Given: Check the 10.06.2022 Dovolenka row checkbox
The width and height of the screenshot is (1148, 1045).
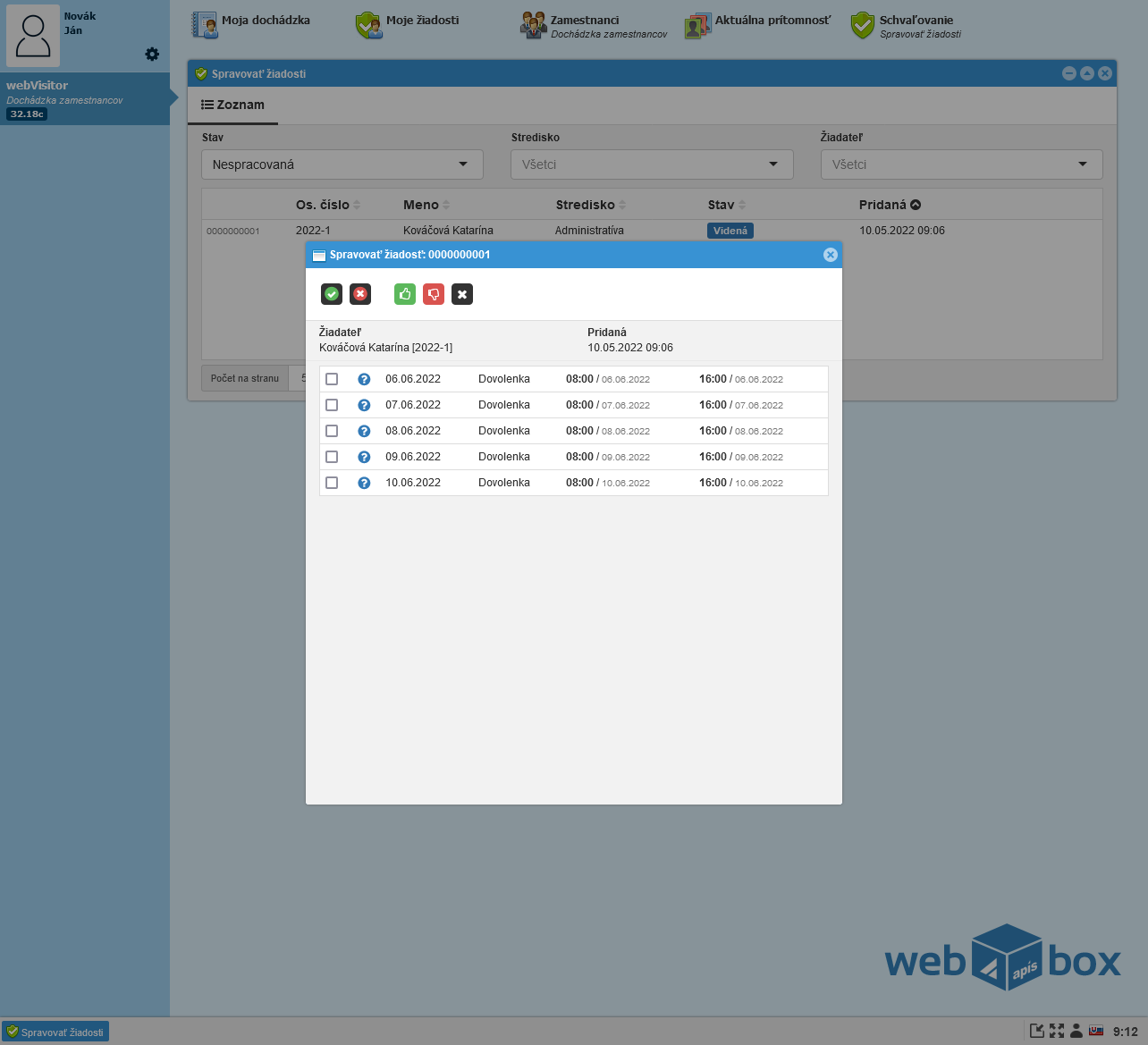Looking at the screenshot, I should 332,483.
